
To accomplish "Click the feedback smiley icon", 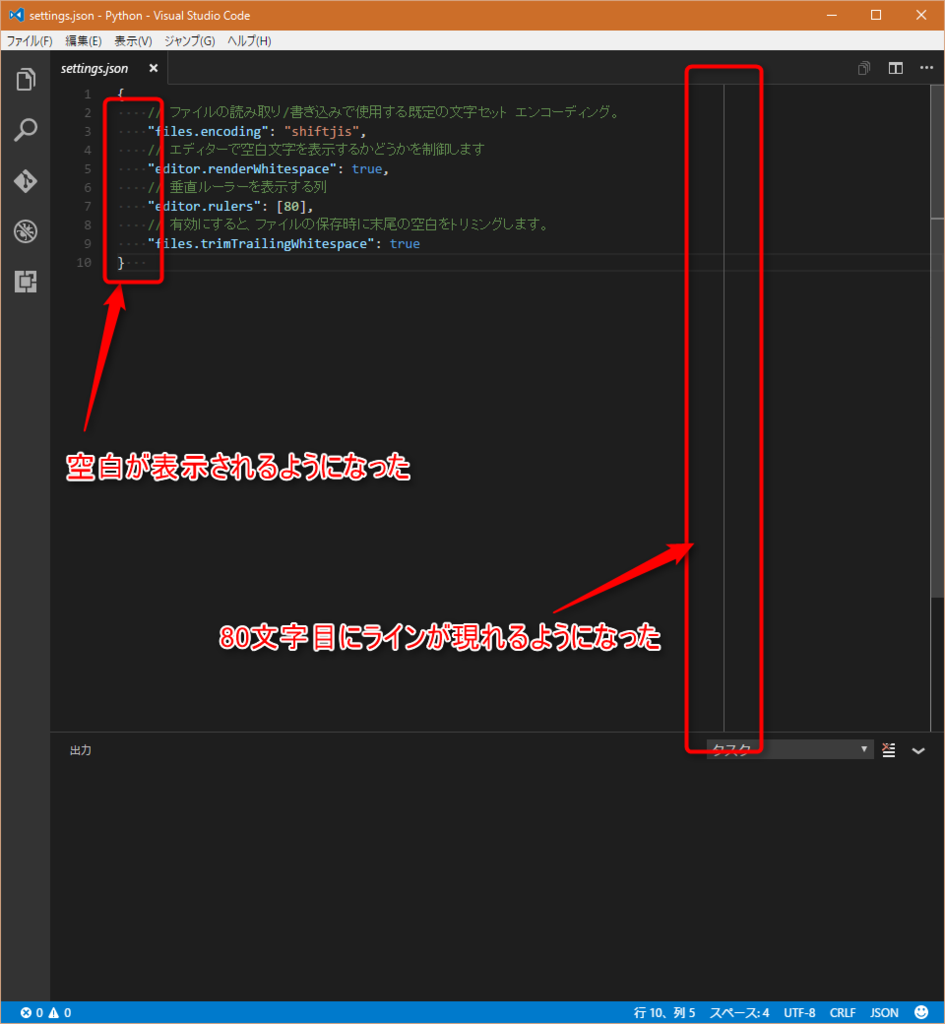I will [x=921, y=1012].
